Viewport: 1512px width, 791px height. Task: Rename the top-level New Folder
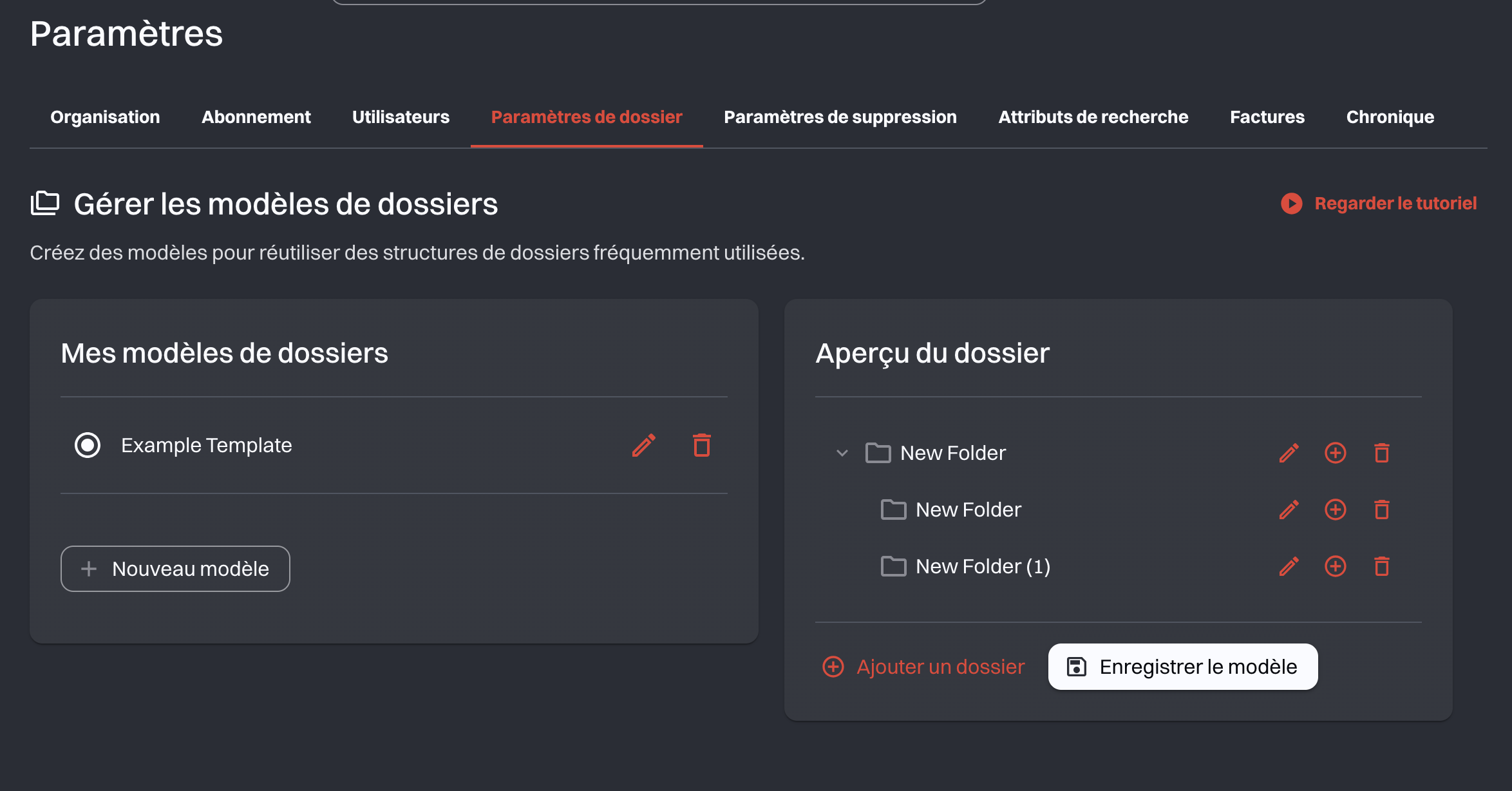tap(1289, 453)
